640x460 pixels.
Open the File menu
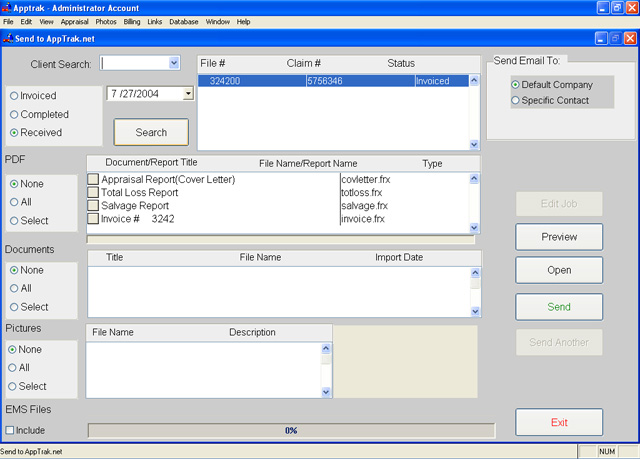(8, 22)
